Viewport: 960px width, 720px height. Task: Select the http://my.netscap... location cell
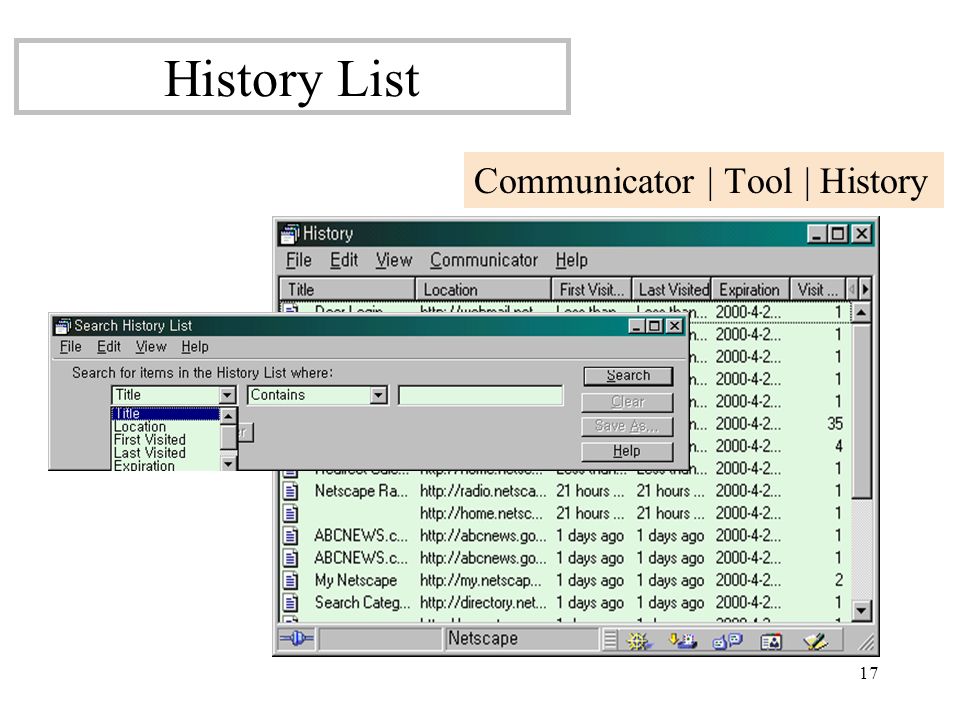[x=481, y=580]
